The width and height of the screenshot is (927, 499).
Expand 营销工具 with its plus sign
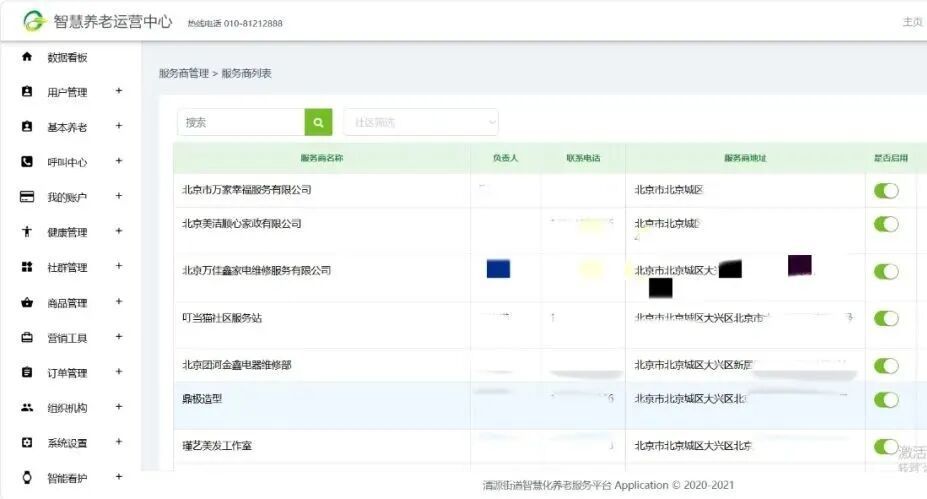click(119, 336)
